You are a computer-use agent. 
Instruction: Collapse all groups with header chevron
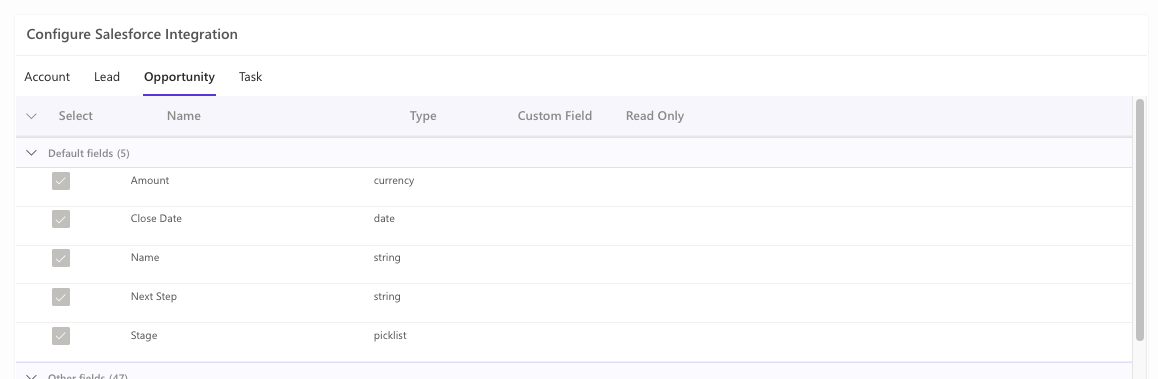pos(31,116)
